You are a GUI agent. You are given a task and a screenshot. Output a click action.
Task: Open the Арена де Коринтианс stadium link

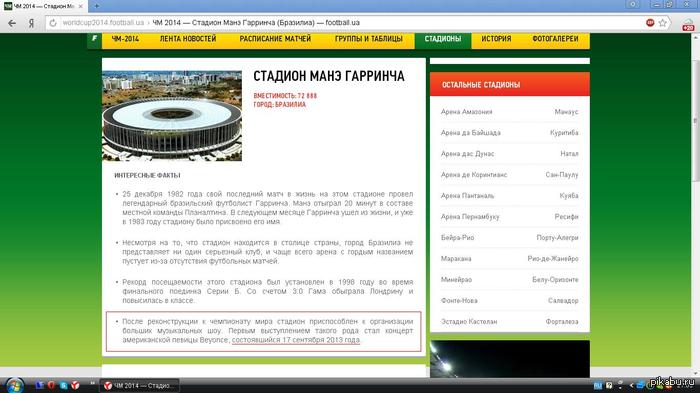(x=474, y=175)
